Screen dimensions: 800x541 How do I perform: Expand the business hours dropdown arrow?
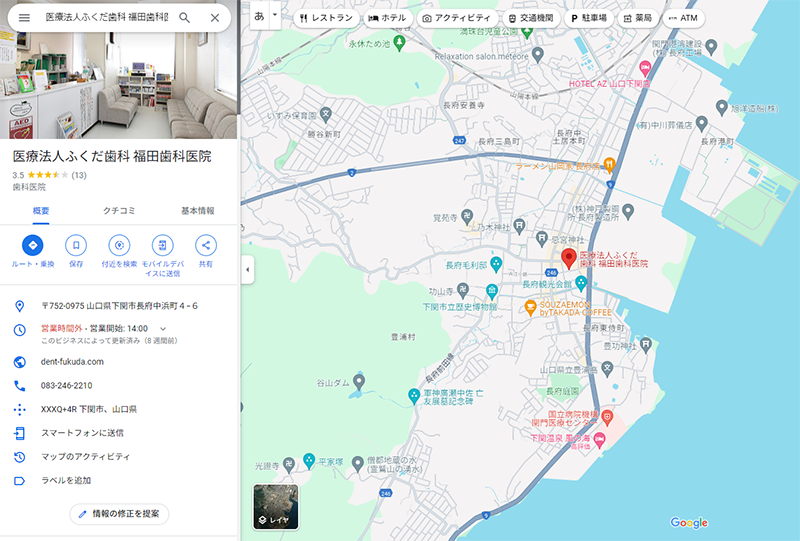click(x=163, y=328)
